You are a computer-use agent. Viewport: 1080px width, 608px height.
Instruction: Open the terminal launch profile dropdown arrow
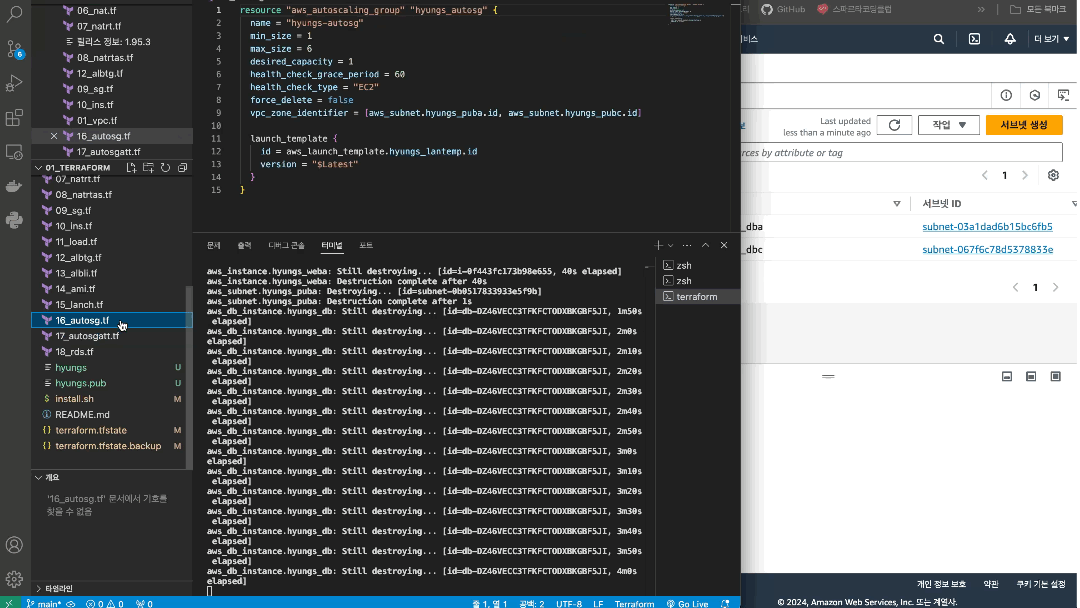(670, 245)
